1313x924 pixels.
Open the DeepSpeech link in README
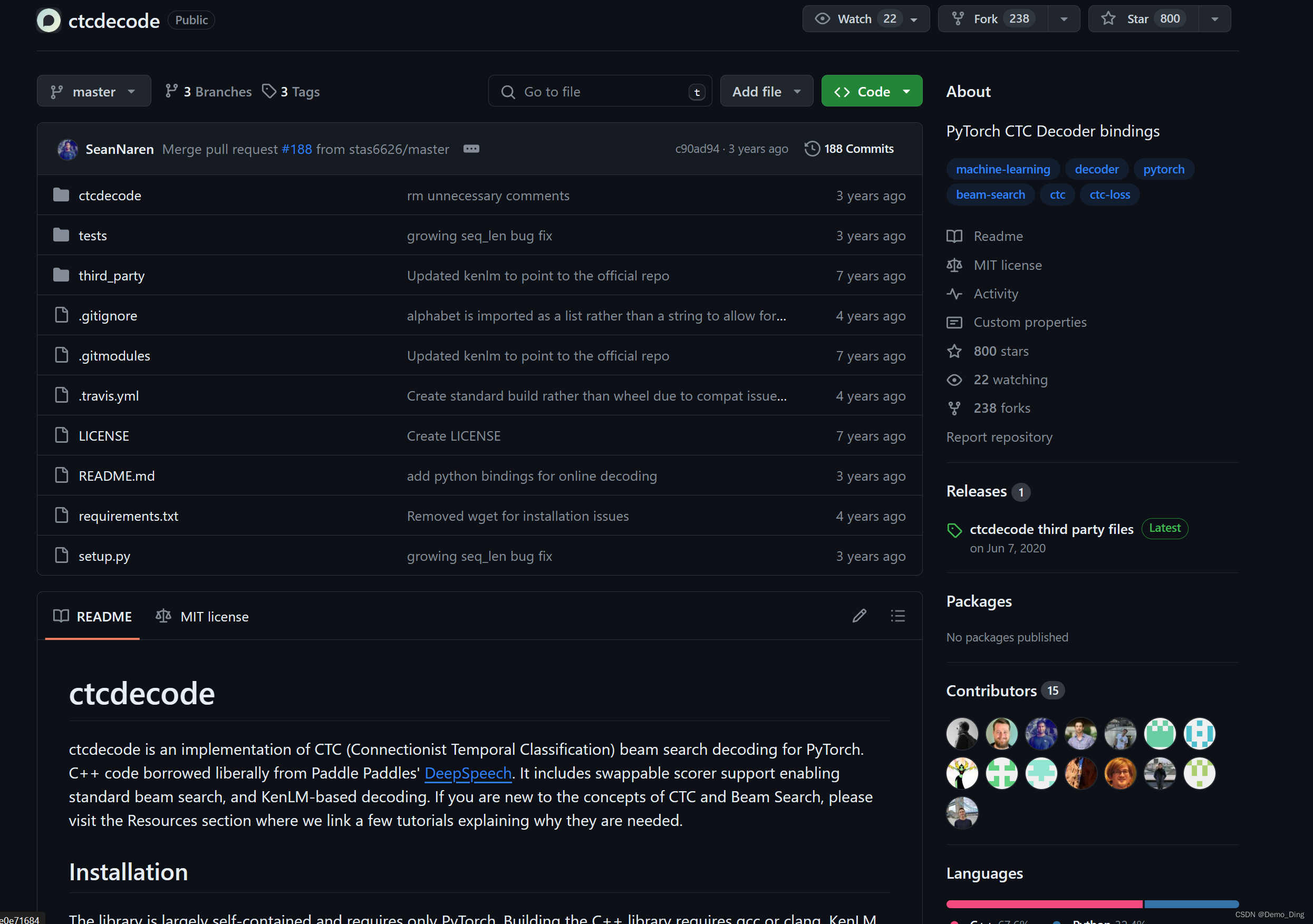[x=467, y=773]
